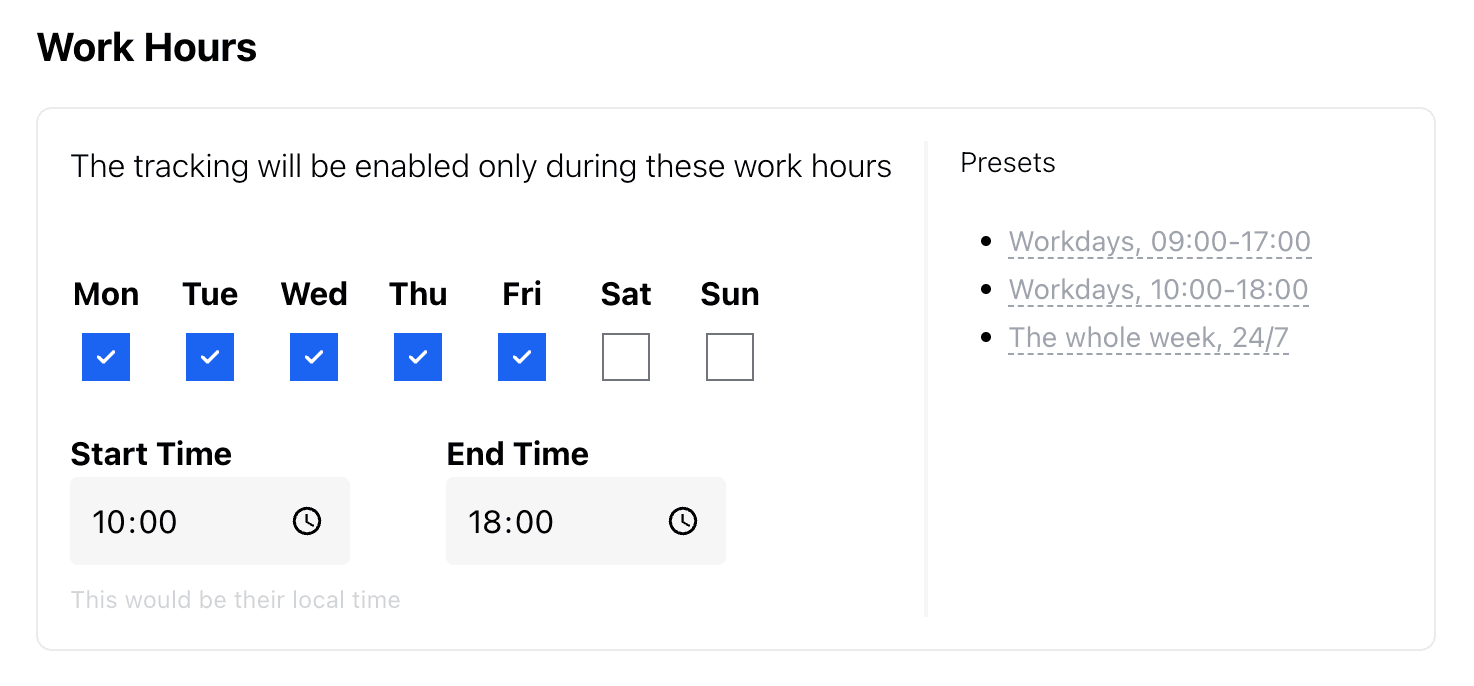Uncheck the Tue work day checkbox
The image size is (1474, 686).
[209, 357]
